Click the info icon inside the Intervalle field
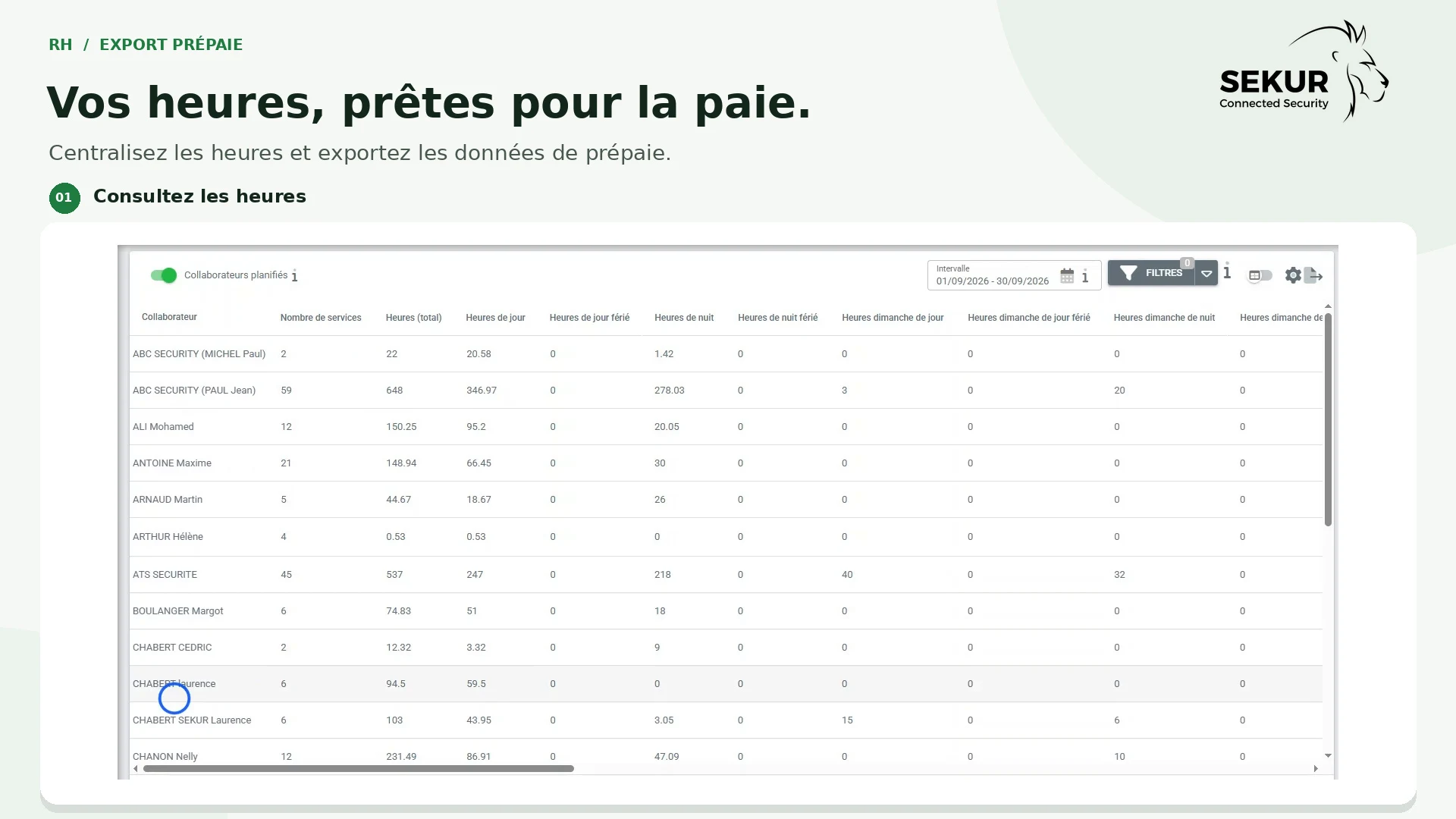Image resolution: width=1456 pixels, height=819 pixels. tap(1085, 275)
